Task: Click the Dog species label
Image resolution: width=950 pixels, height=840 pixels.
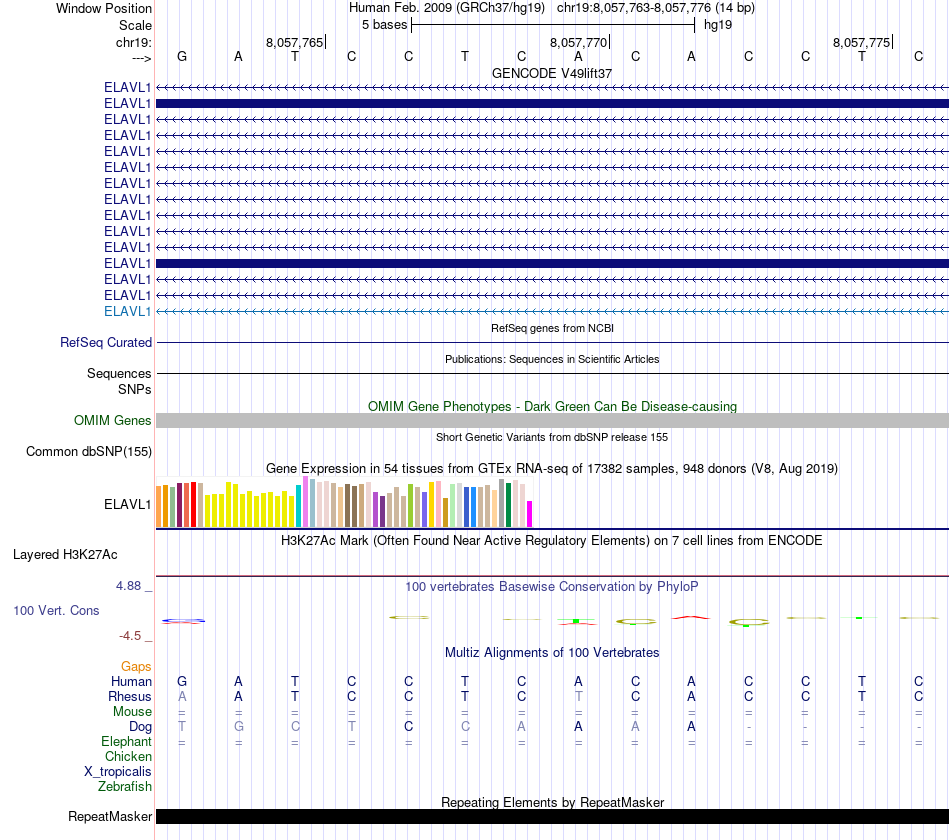Action: click(141, 727)
